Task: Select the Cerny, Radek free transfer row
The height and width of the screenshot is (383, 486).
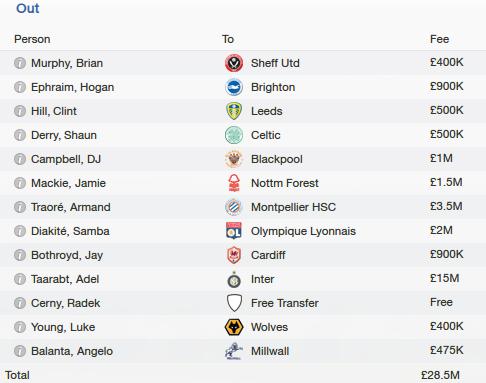Action: (243, 303)
